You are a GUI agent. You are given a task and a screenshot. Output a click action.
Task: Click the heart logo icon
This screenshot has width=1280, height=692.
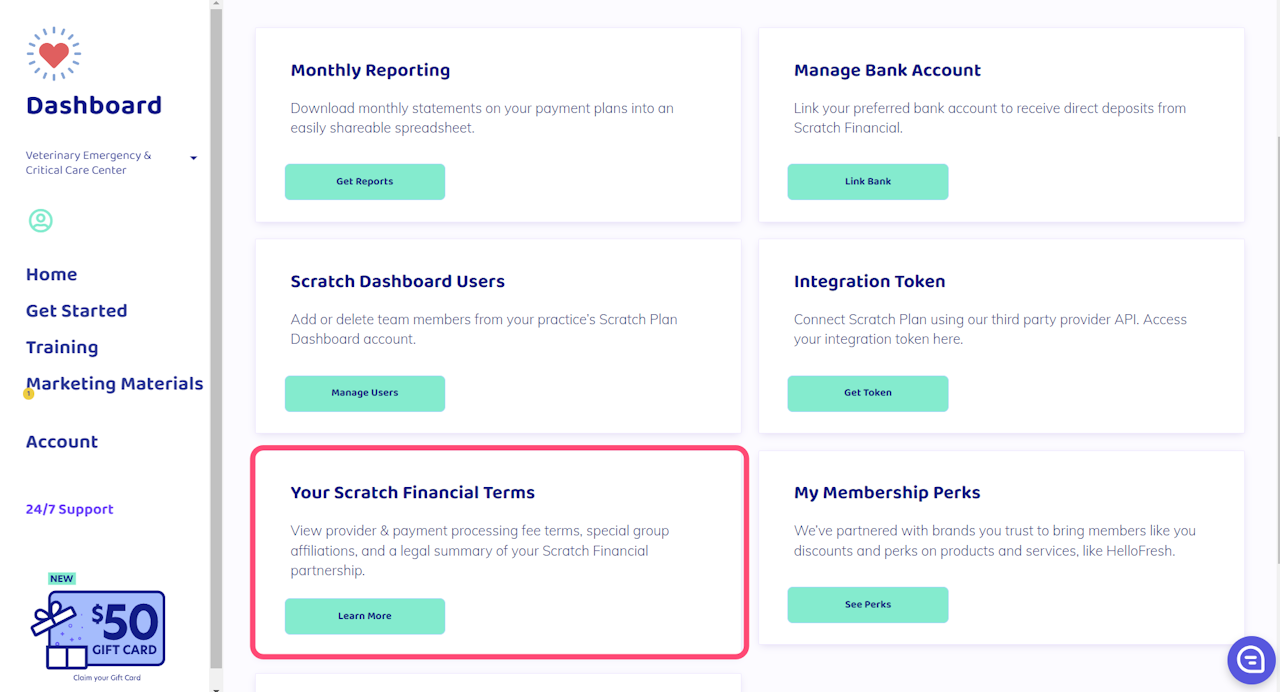[x=54, y=54]
